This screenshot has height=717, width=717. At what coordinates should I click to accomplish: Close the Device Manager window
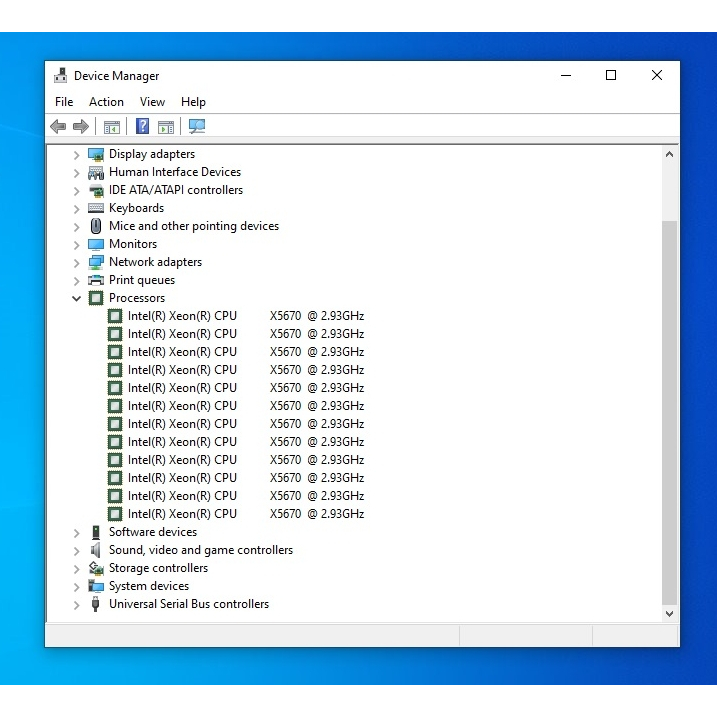[657, 75]
